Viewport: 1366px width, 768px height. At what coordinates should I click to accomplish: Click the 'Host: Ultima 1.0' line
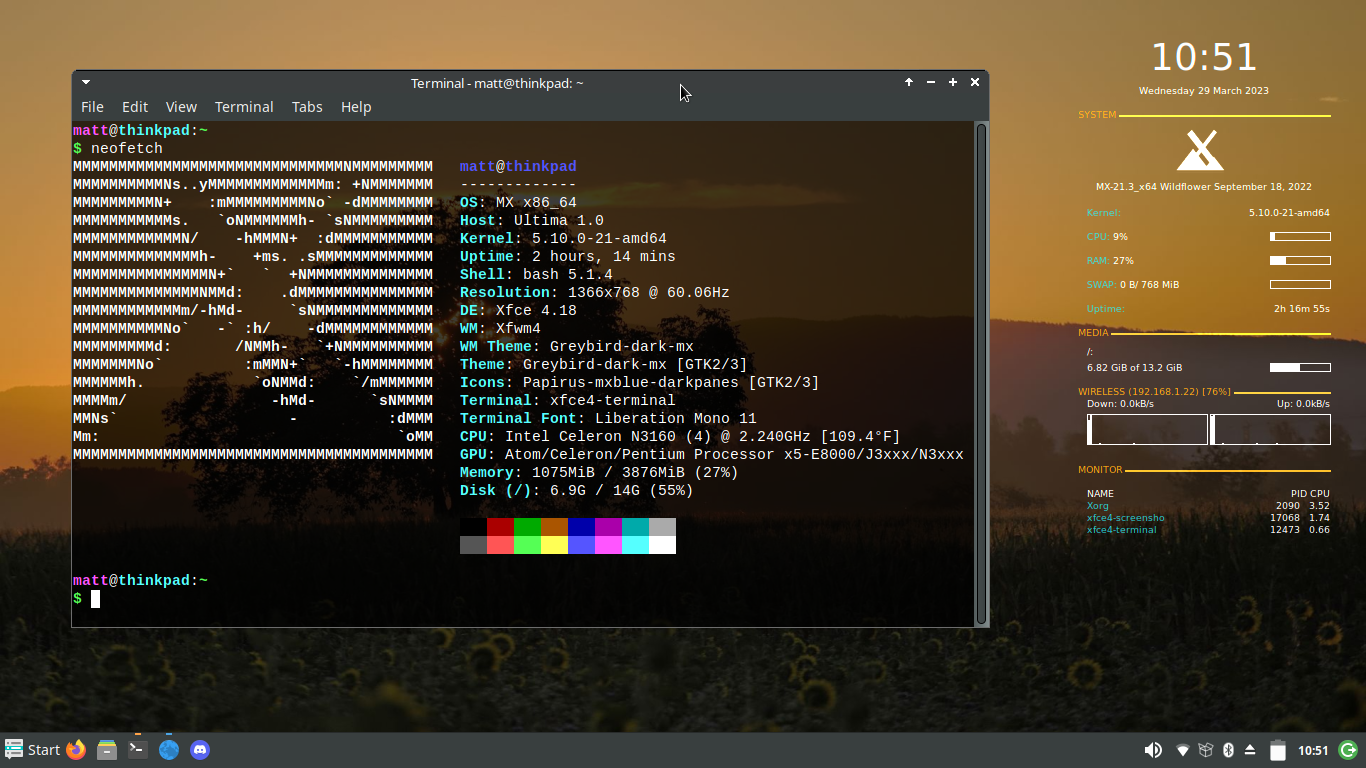click(x=532, y=221)
